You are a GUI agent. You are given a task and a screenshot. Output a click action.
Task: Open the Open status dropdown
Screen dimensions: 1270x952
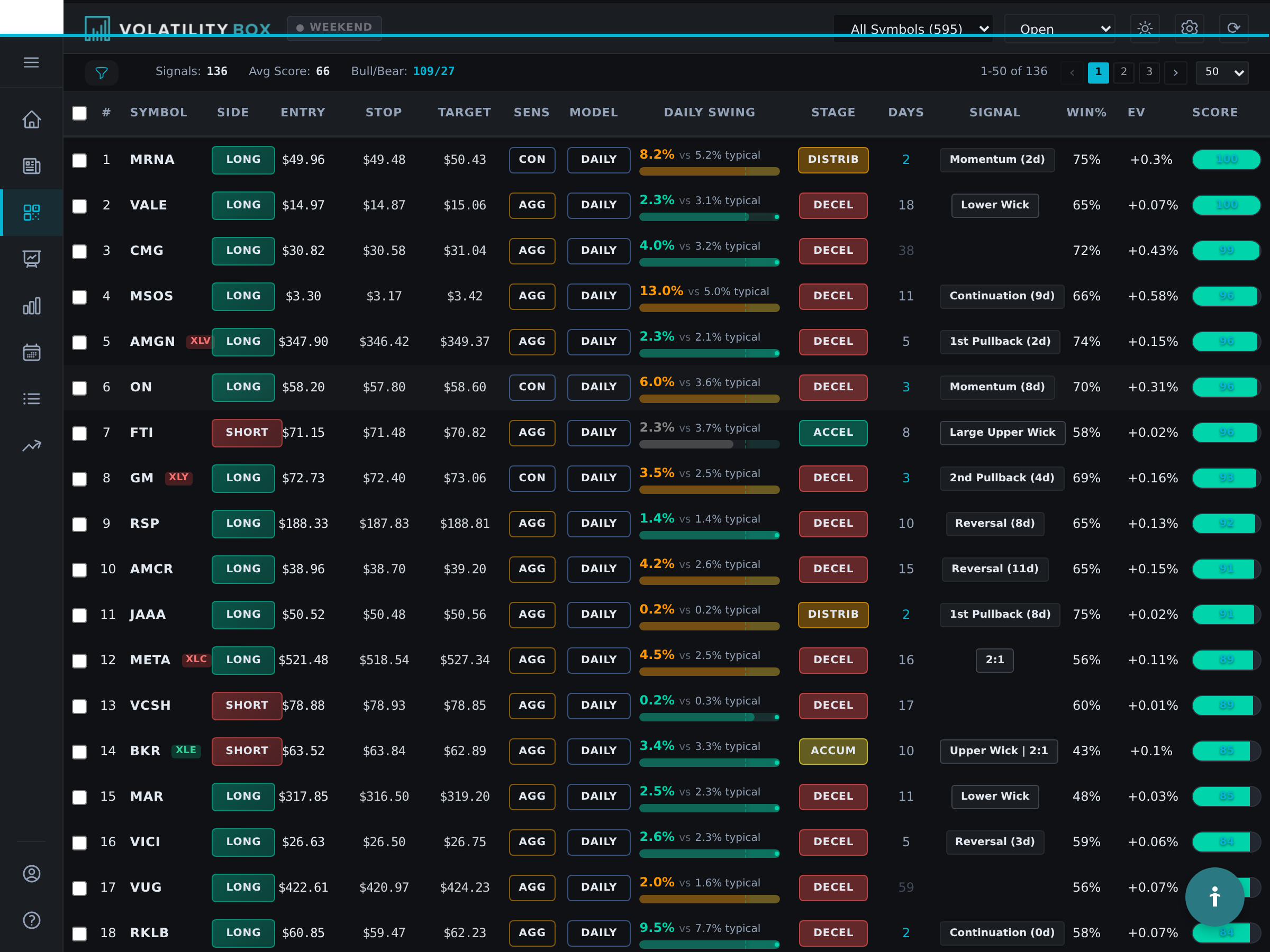[1059, 29]
